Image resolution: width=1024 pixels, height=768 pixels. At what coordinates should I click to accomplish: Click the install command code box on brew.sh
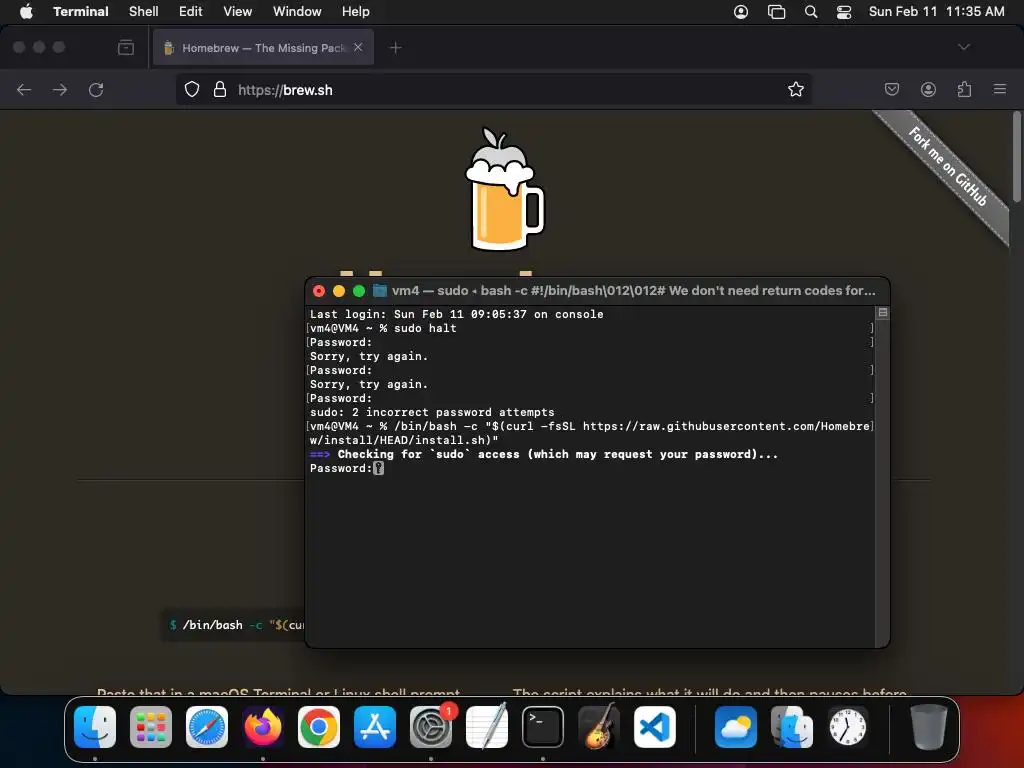click(x=233, y=625)
